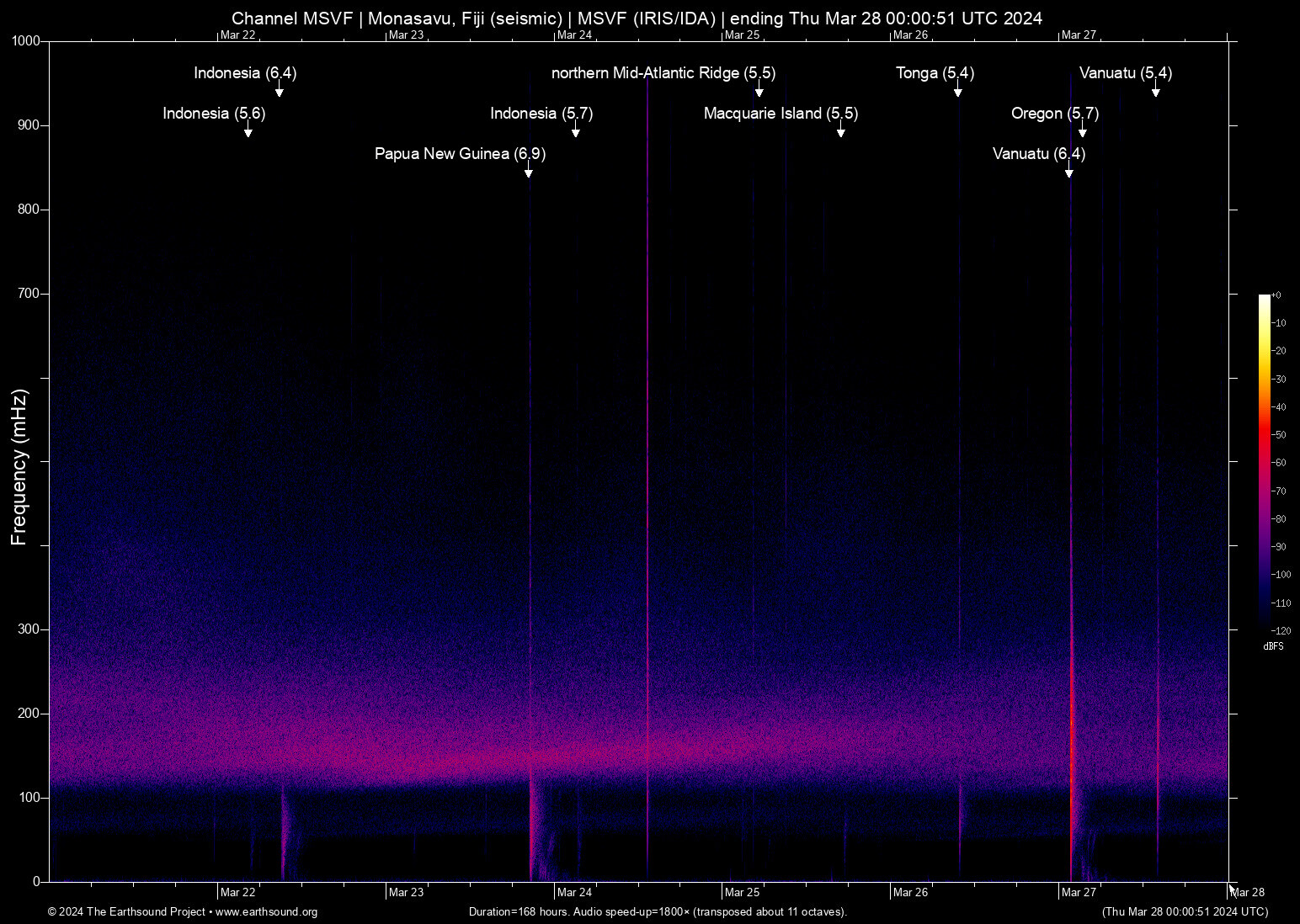Click the arrow under Tonga (5.4) label
The width and height of the screenshot is (1300, 924).
[x=958, y=90]
